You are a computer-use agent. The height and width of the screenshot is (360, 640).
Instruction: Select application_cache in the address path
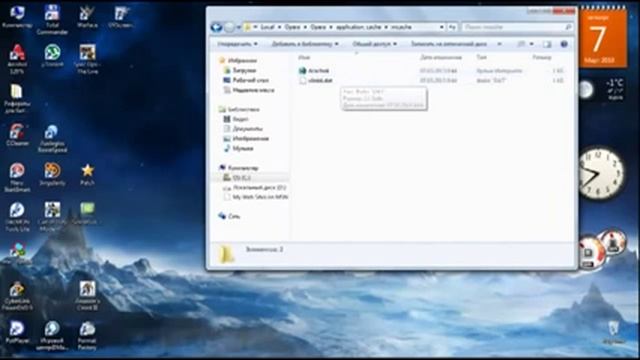358,27
